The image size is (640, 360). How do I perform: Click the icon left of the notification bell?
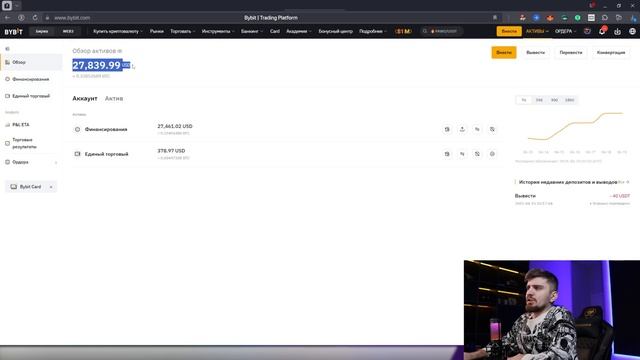click(x=587, y=31)
